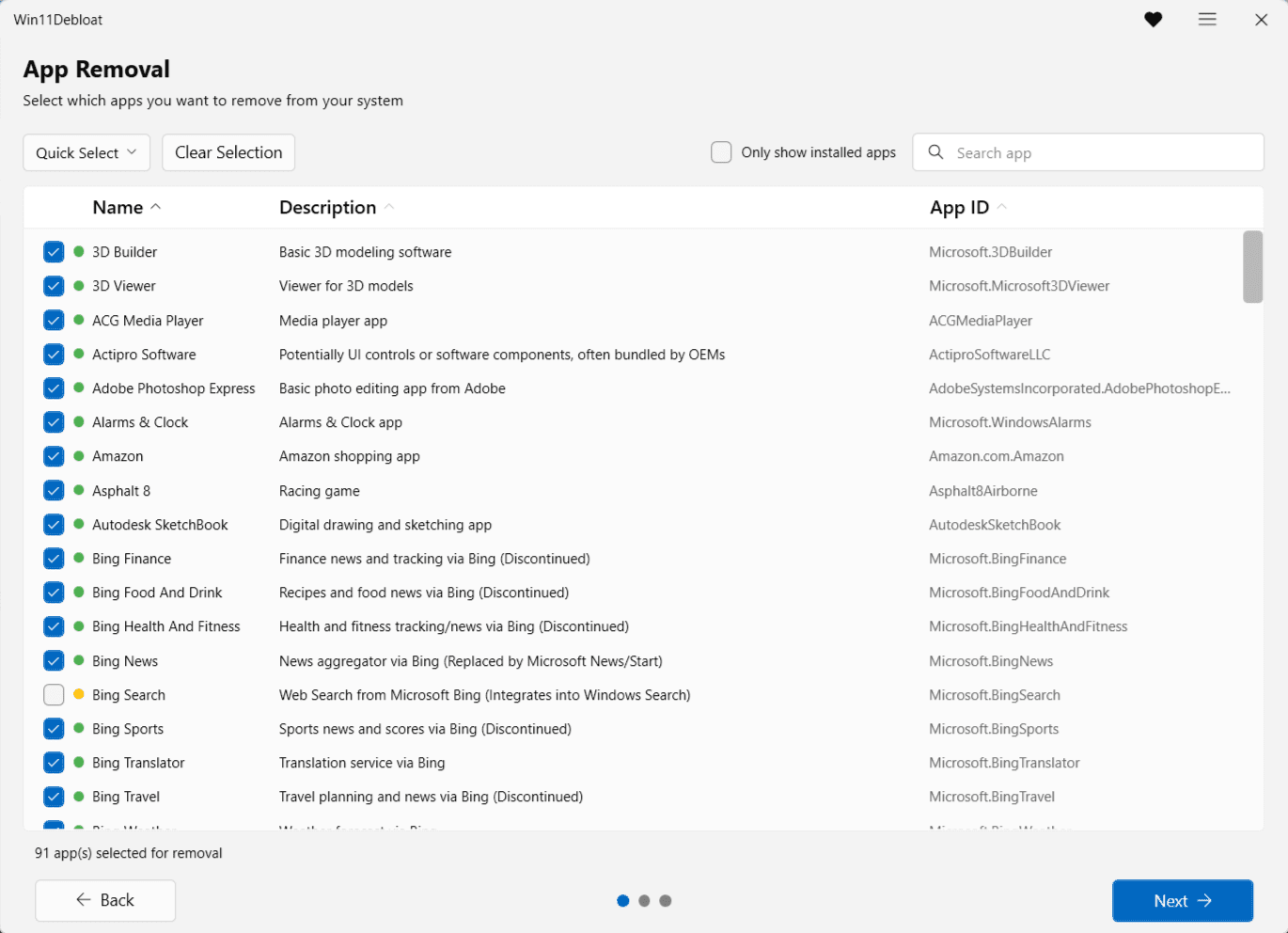Screen dimensions: 1288x933
Task: Click the green status dot beside 3D Builder
Action: (79, 252)
